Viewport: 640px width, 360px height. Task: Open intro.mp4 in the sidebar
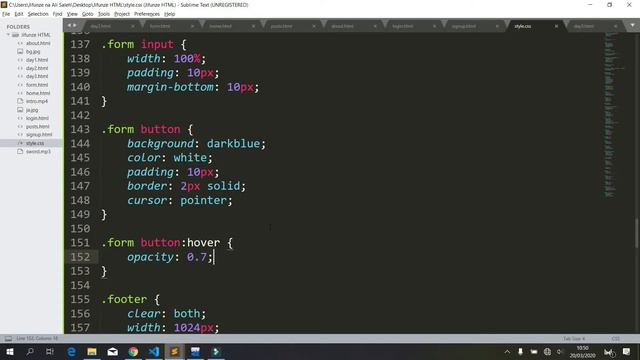click(x=37, y=101)
